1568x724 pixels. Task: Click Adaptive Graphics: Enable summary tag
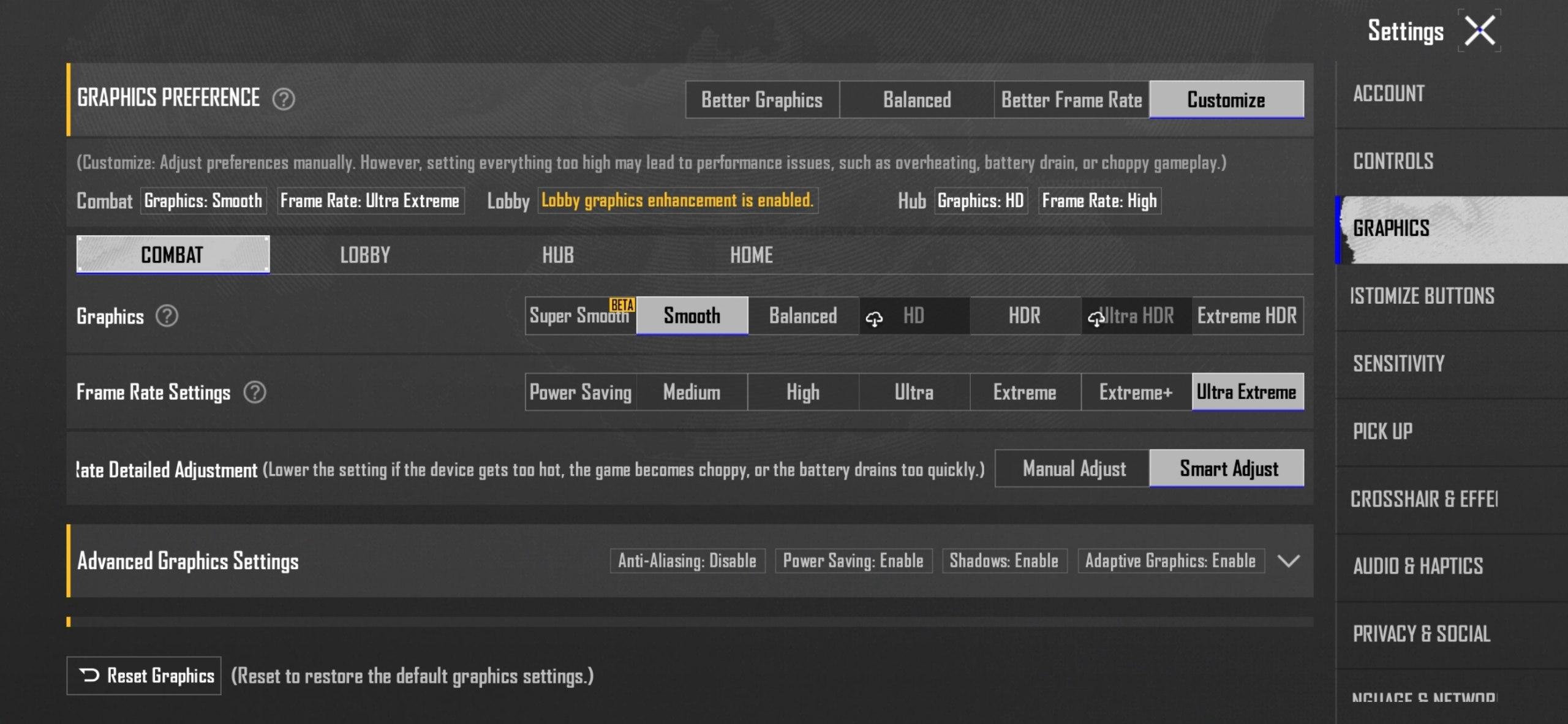point(1170,561)
